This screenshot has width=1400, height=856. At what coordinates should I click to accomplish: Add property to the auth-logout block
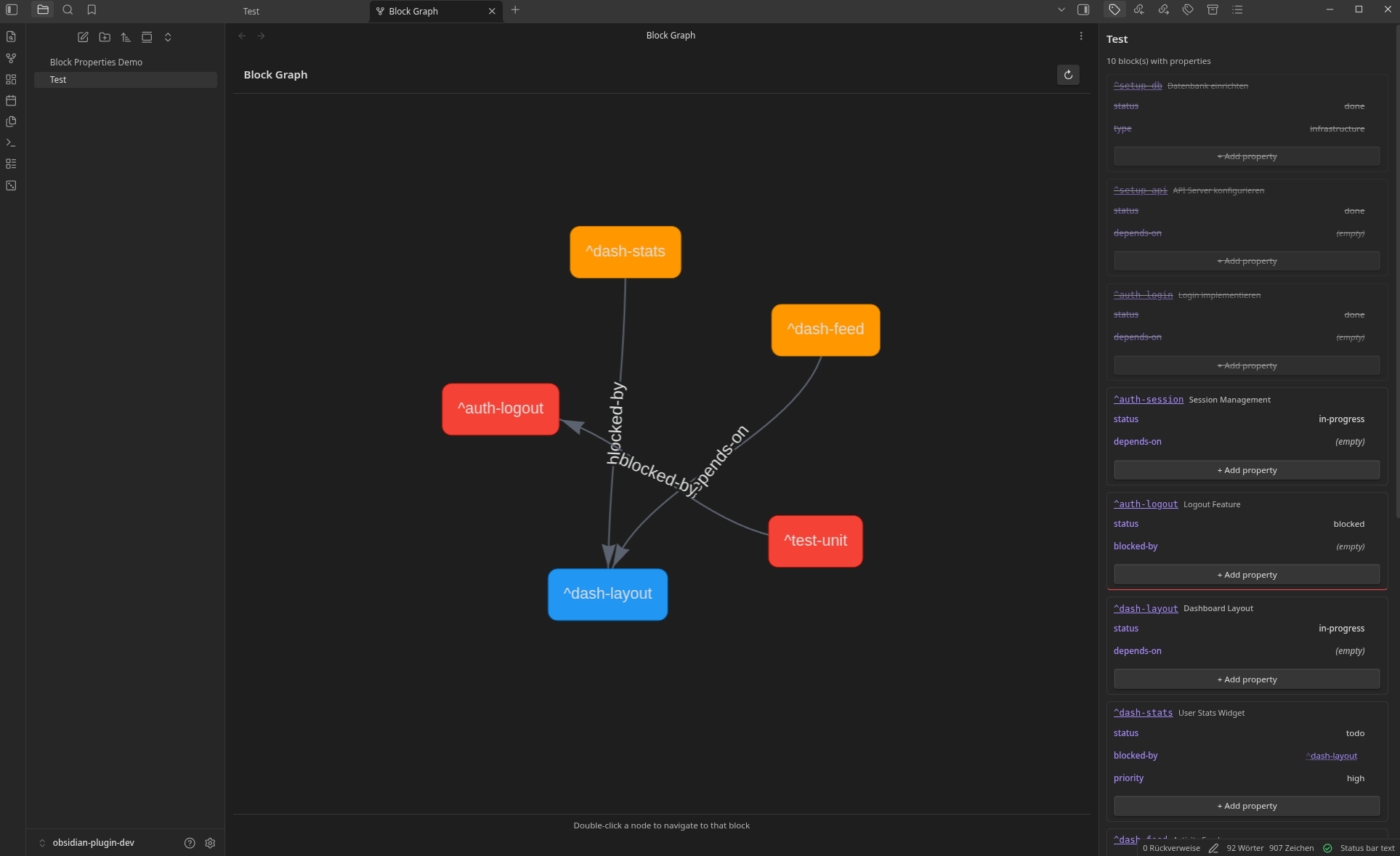click(x=1247, y=575)
